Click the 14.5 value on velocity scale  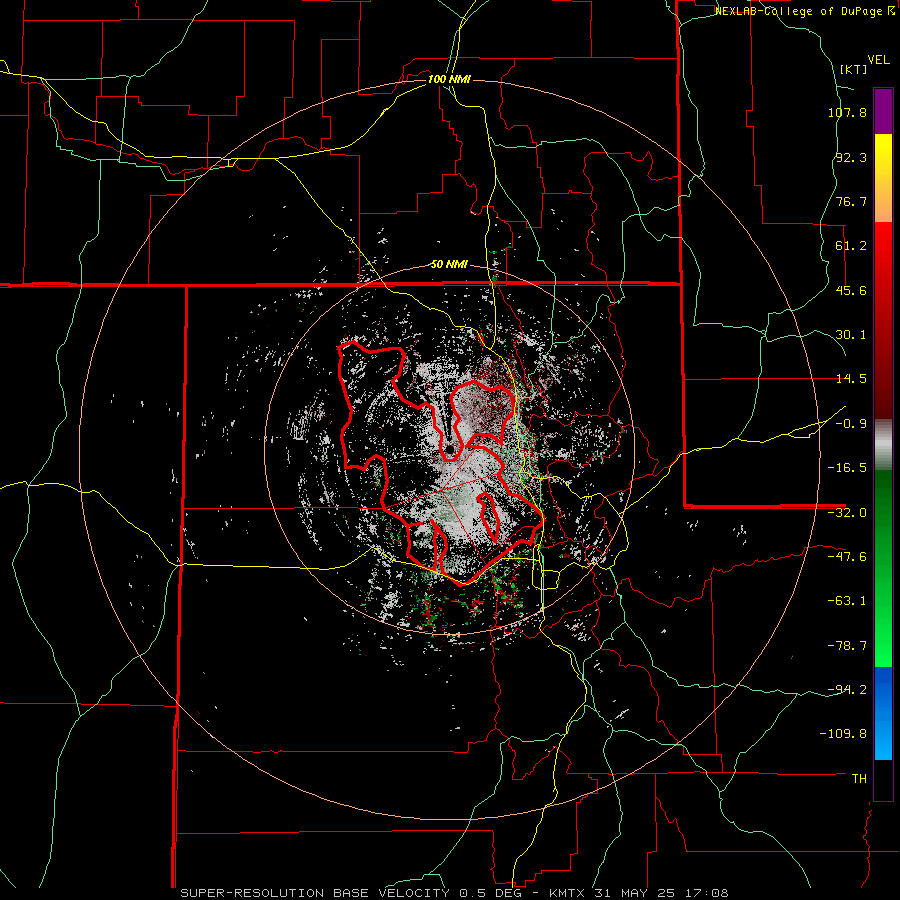[x=851, y=379]
